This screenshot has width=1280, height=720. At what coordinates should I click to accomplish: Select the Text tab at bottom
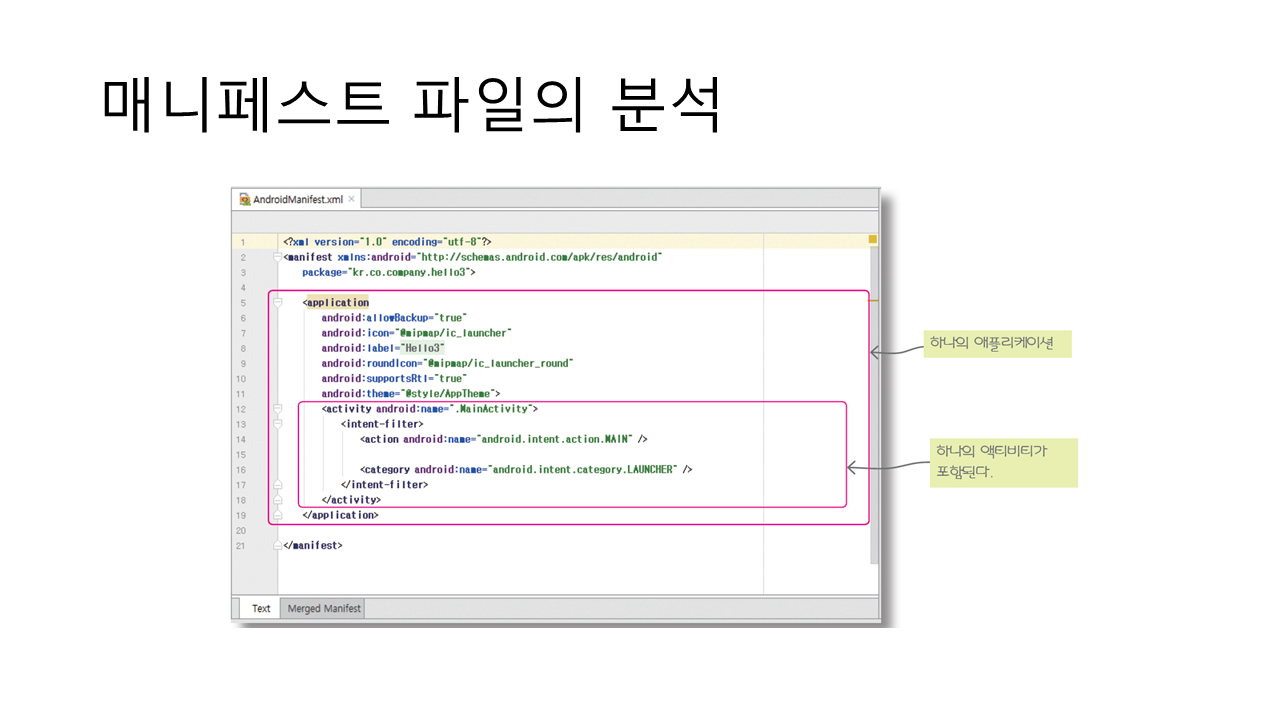coord(261,608)
